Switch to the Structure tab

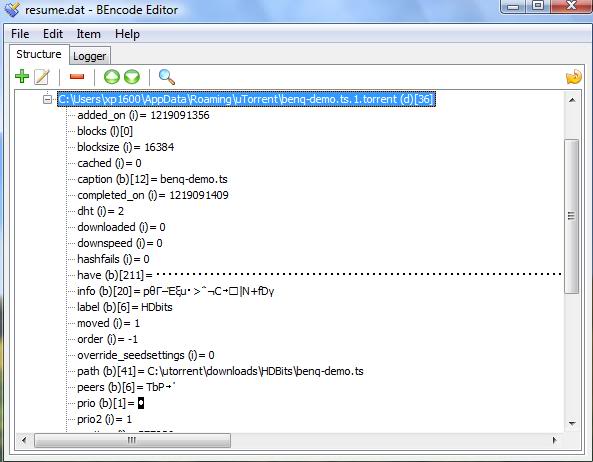tap(39, 54)
